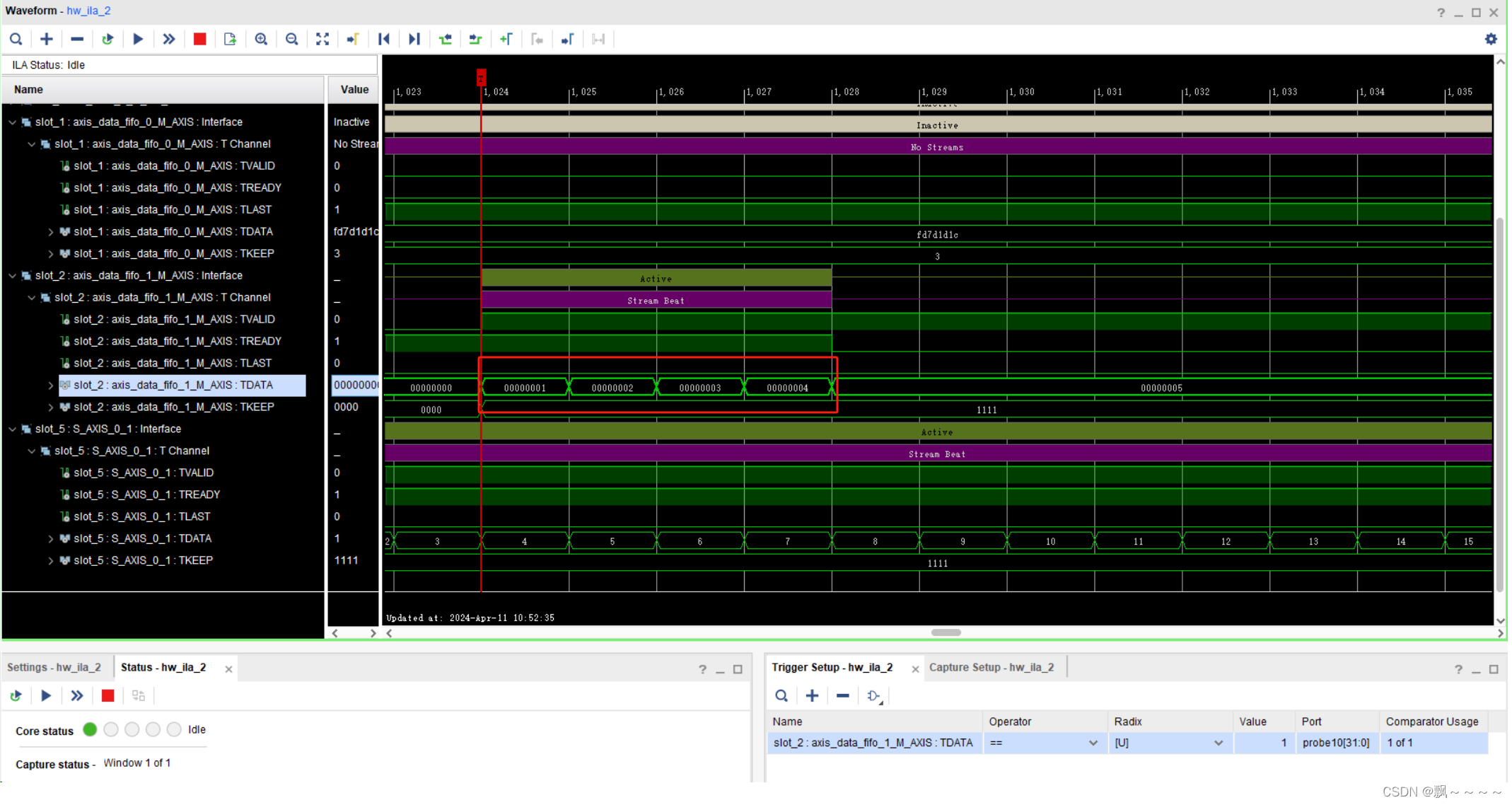Viewport: 1512px width, 805px height.
Task: Open the hw_ila_2 link in Waveform title
Action: (88, 10)
